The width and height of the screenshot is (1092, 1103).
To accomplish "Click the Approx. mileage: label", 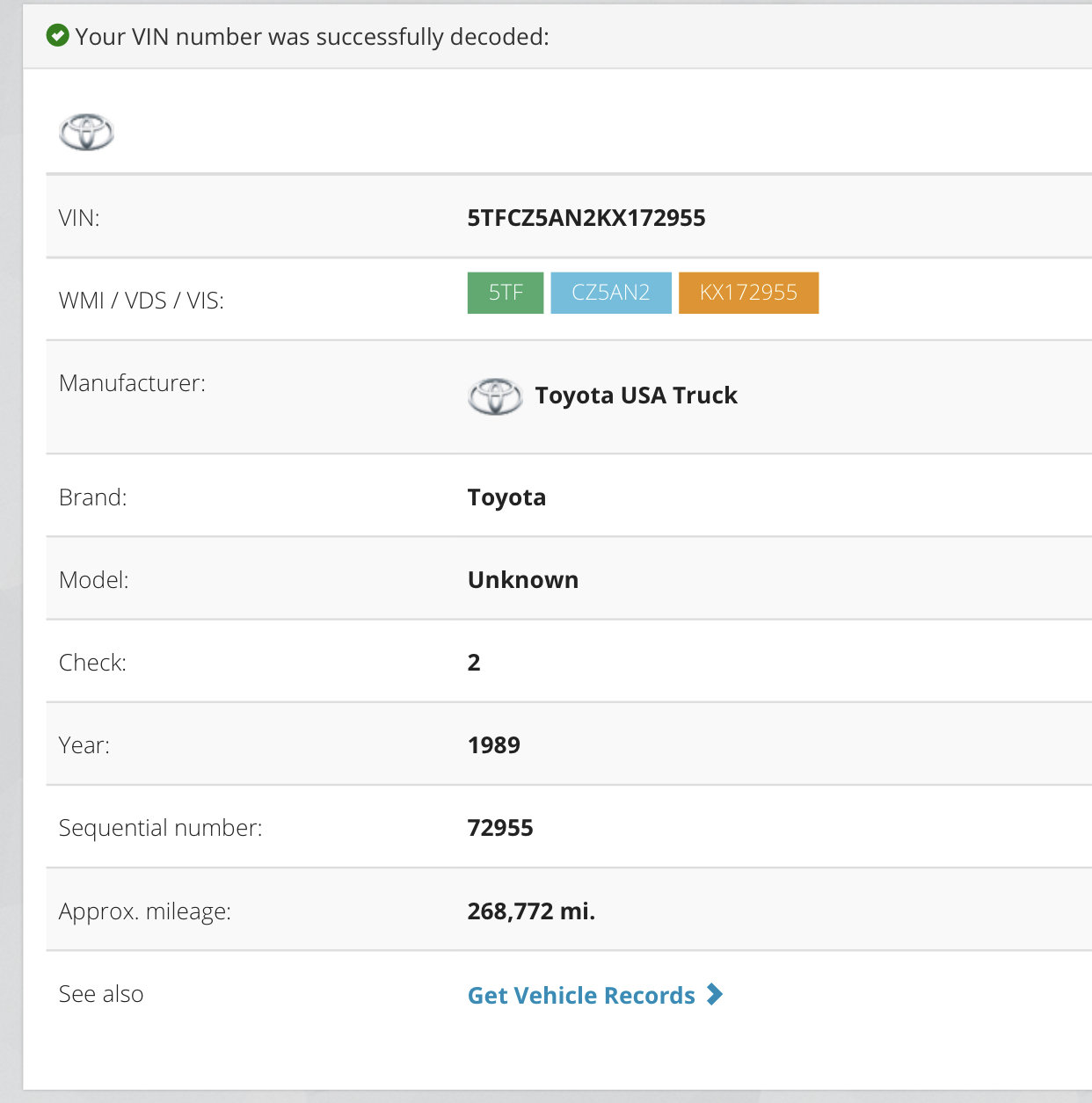I will [145, 911].
